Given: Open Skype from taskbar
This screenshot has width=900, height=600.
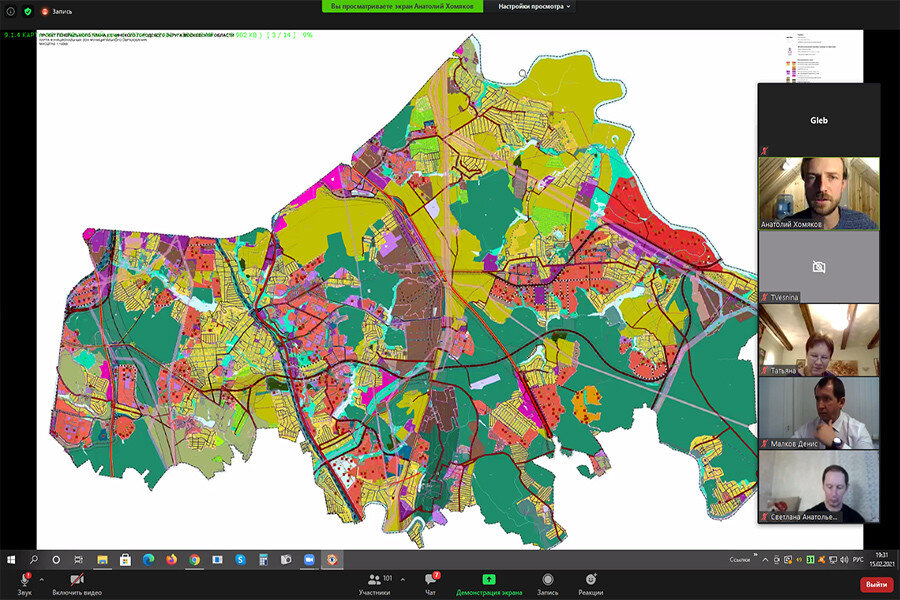Looking at the screenshot, I should (x=240, y=559).
